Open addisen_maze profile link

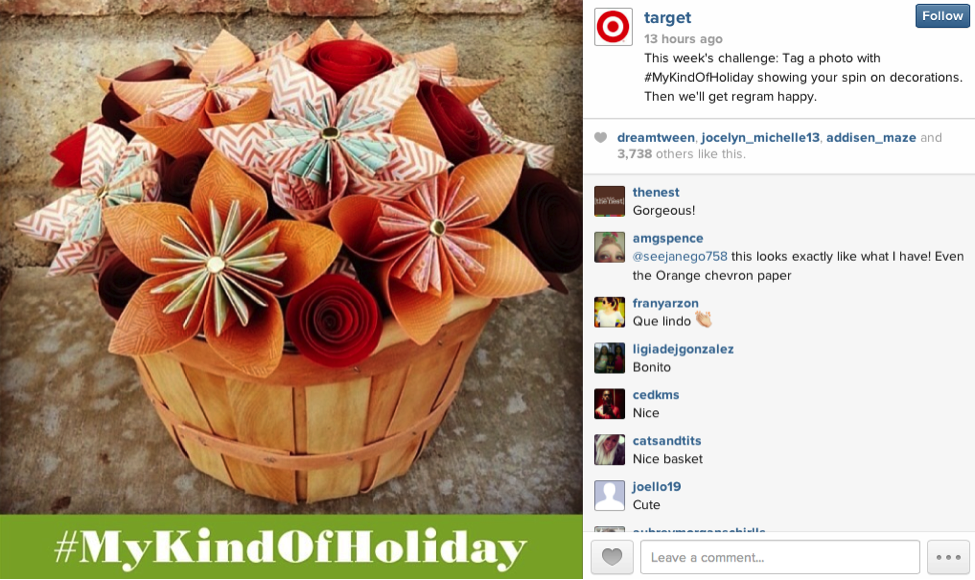(x=871, y=137)
